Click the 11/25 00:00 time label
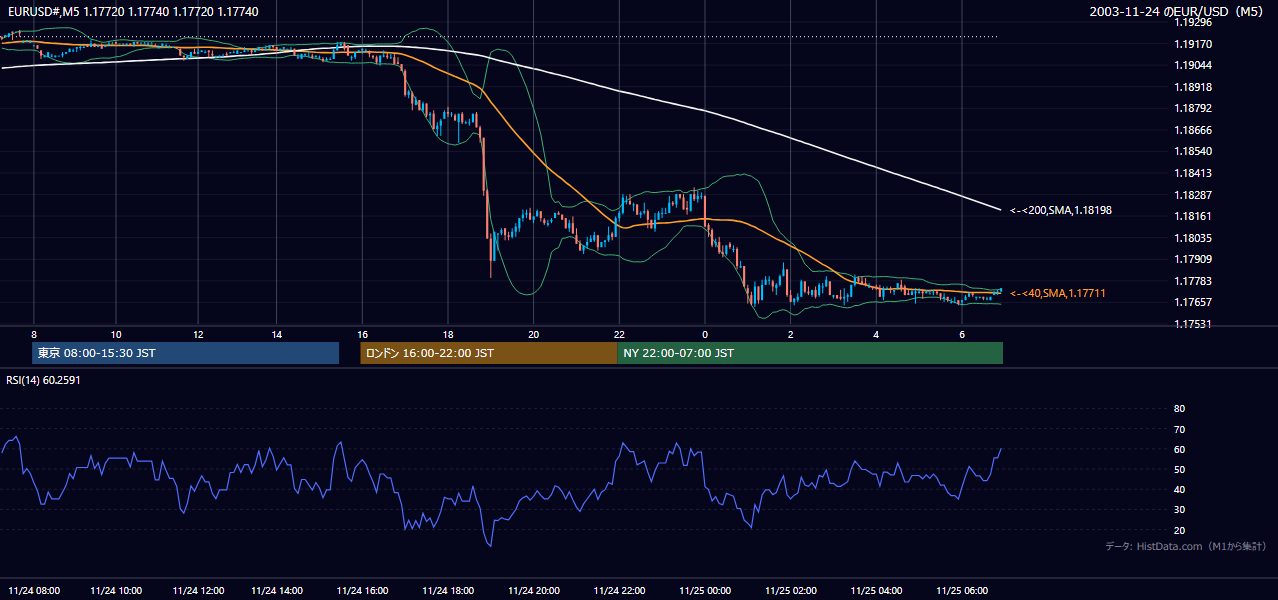 coord(705,591)
